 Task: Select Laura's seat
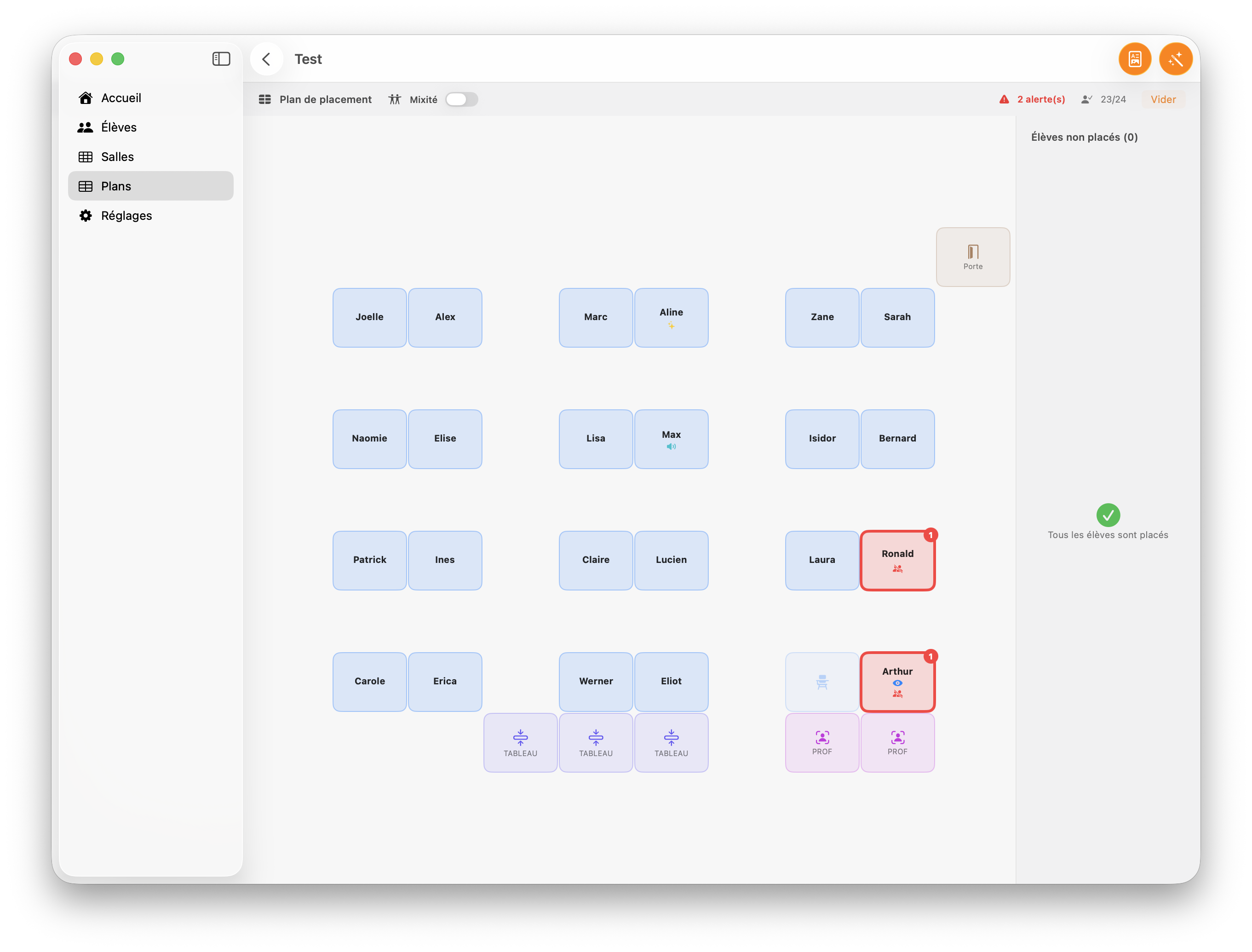click(x=822, y=561)
